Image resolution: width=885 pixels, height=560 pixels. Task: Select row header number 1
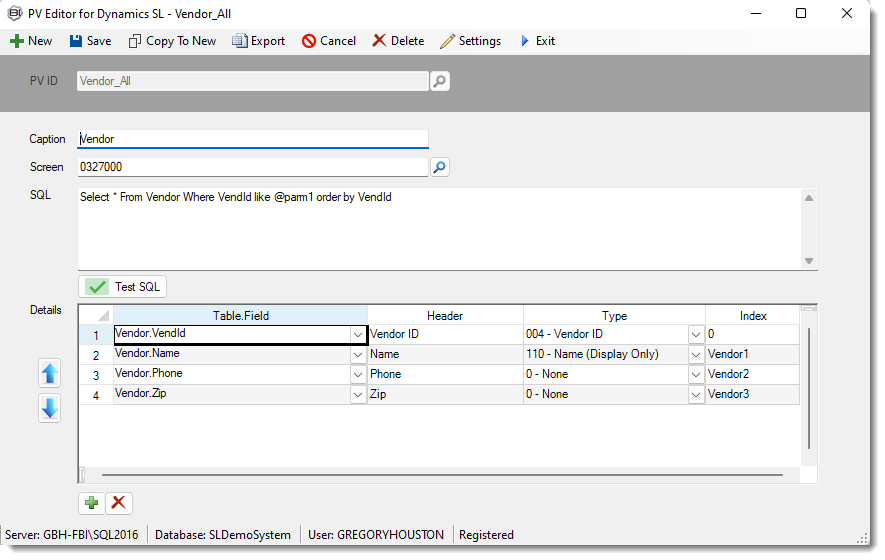(x=96, y=335)
